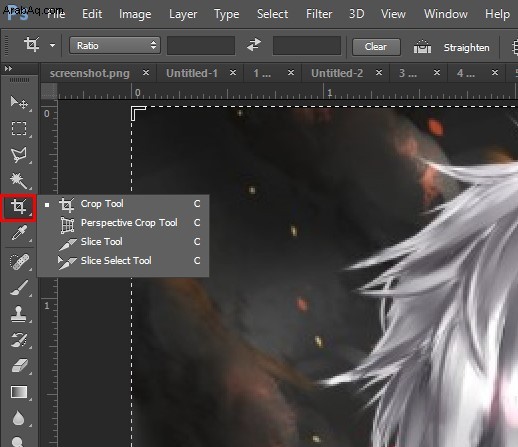Open the Select menu
Image resolution: width=518 pixels, height=447 pixels.
click(272, 14)
